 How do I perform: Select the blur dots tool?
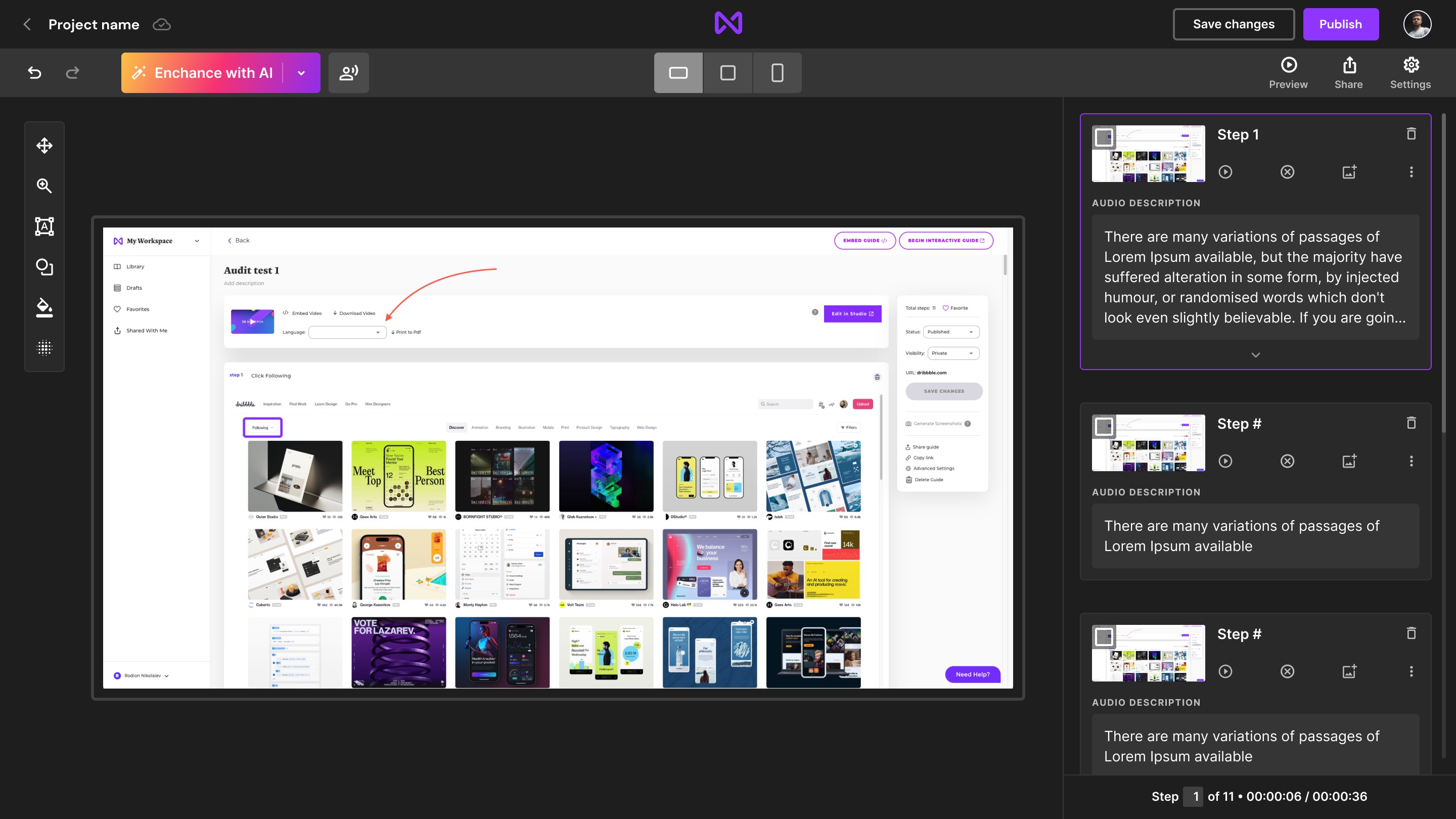pos(44,348)
